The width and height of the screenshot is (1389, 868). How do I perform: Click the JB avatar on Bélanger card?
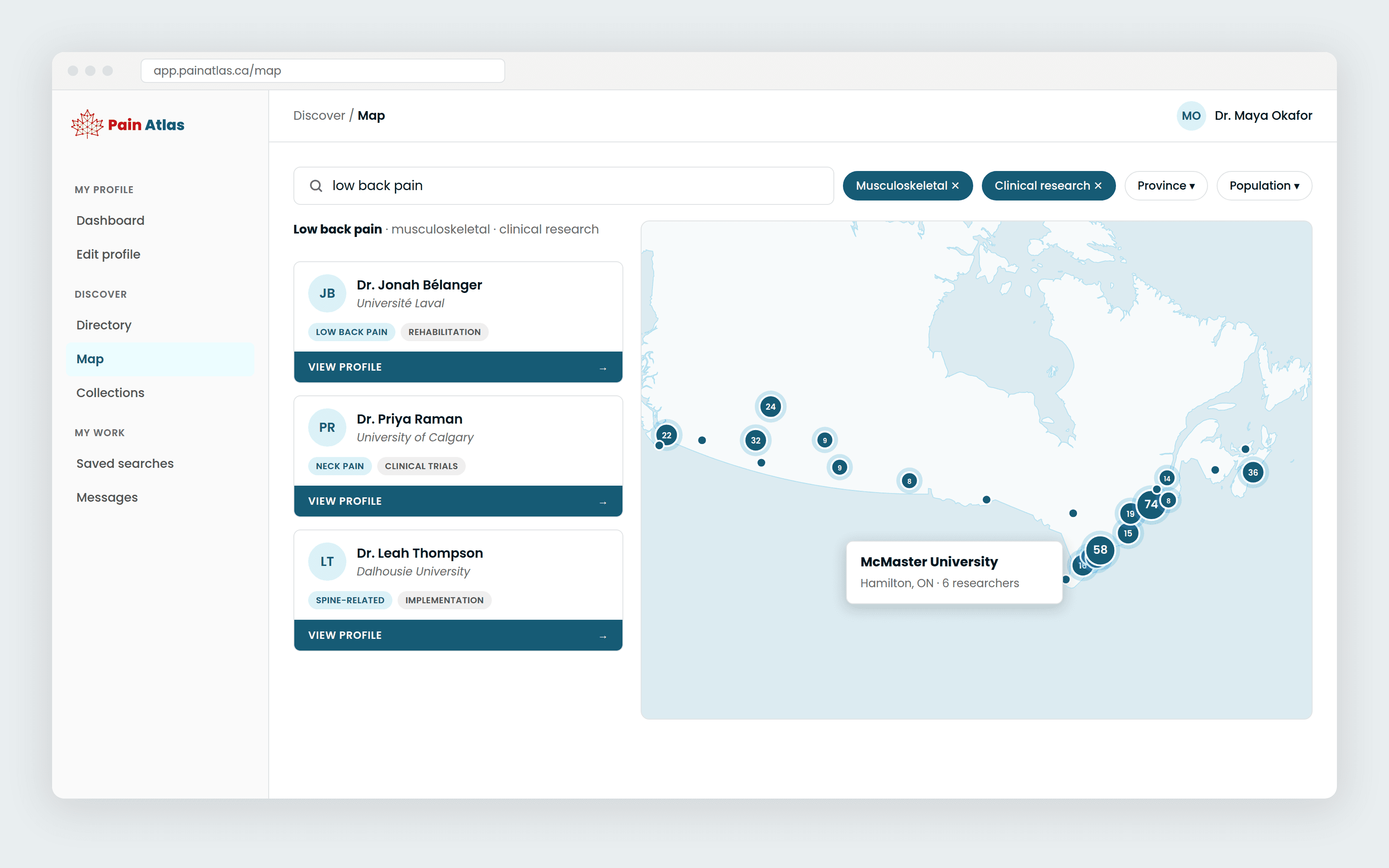(x=327, y=293)
